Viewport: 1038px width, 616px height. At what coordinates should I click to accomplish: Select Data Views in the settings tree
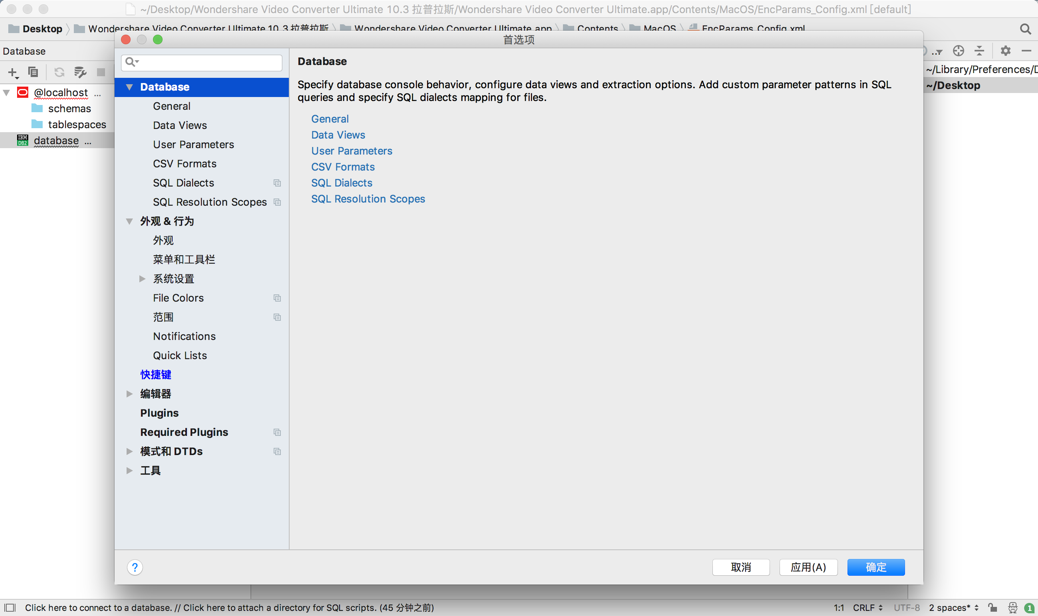(x=179, y=125)
